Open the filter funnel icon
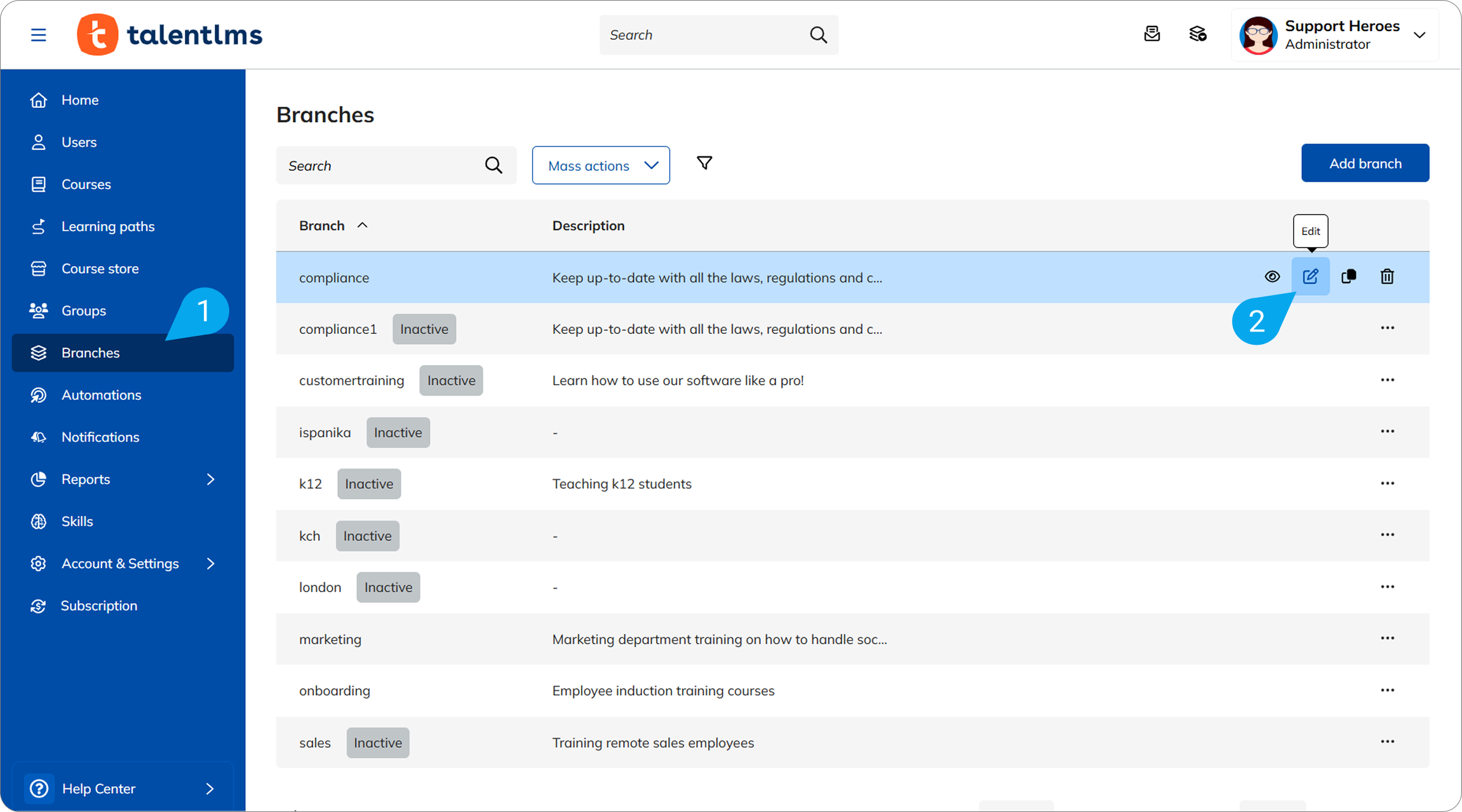The width and height of the screenshot is (1462, 812). (x=704, y=164)
